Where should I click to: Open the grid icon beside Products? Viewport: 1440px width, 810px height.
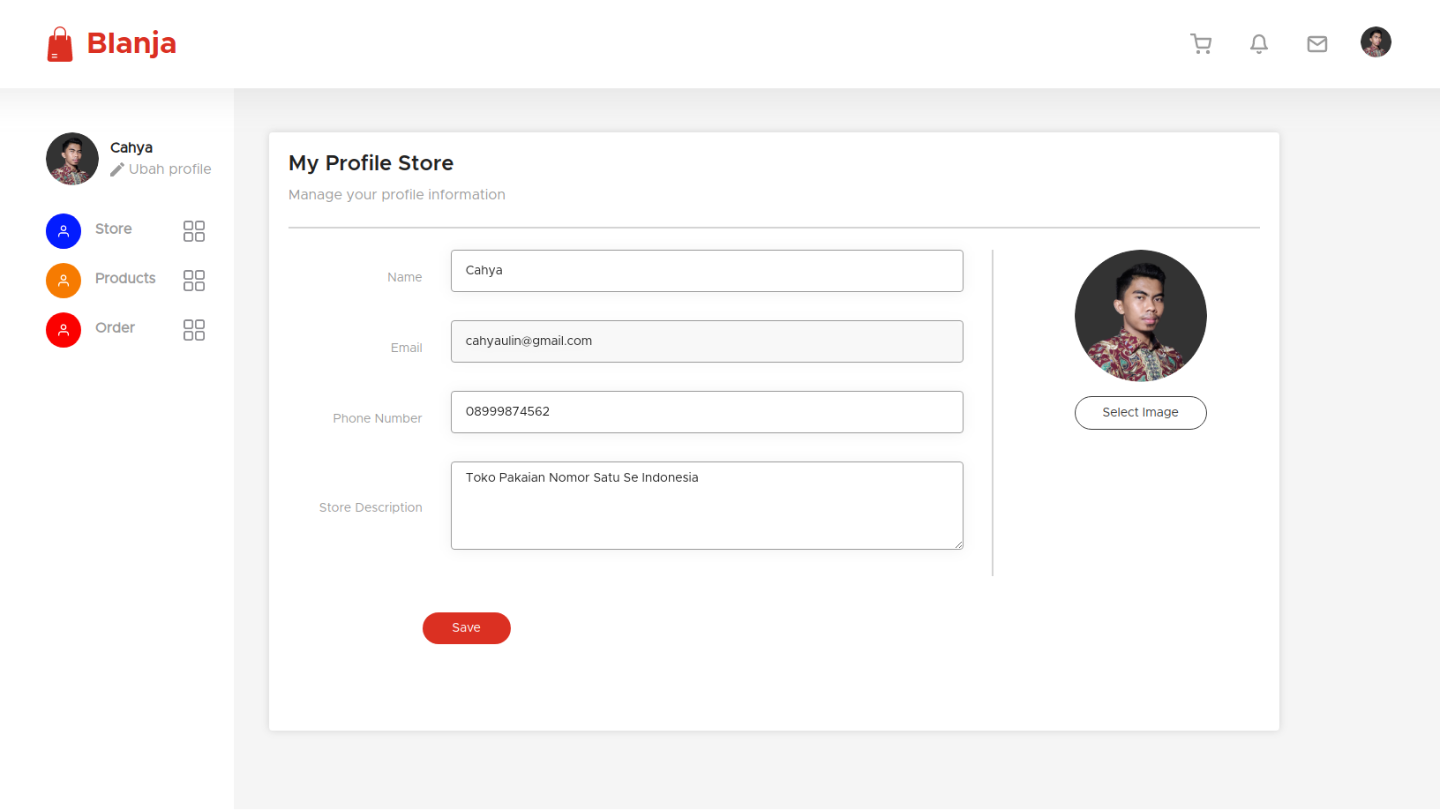coord(193,280)
